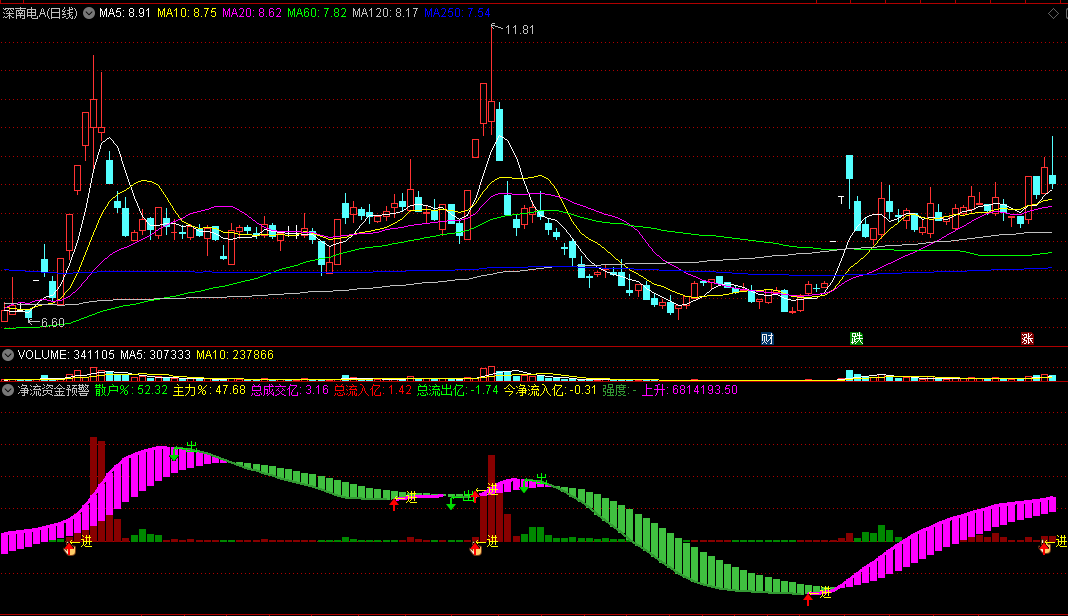Viewport: 1068px width, 616px height.
Task: Click the 深南电A(日线) stock title
Action: (x=40, y=13)
